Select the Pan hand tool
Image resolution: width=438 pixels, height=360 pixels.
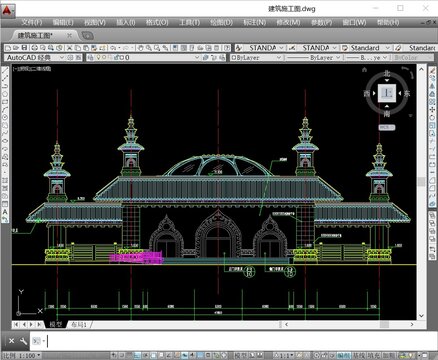[x=140, y=48]
